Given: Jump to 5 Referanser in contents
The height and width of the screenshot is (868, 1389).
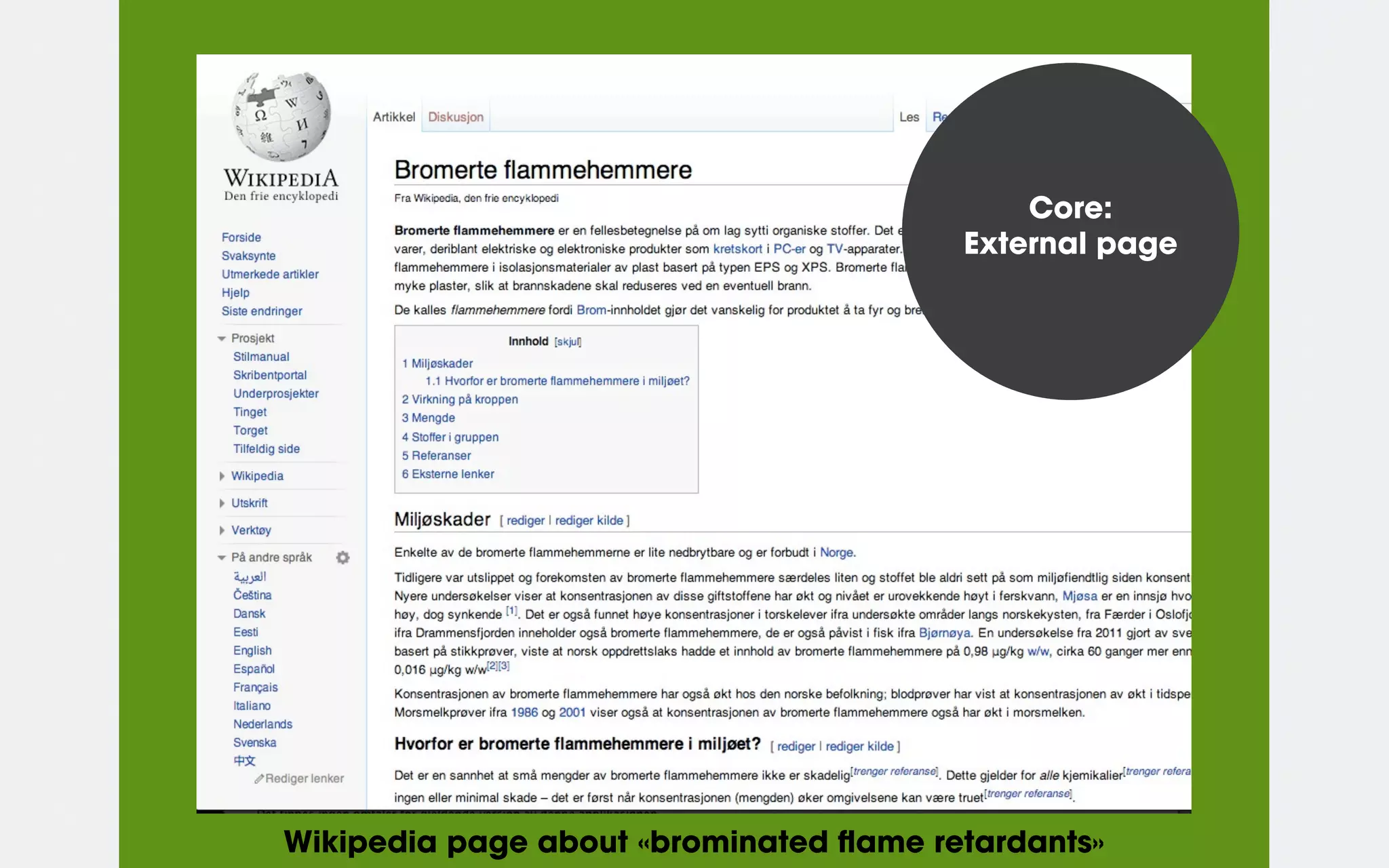Looking at the screenshot, I should [436, 456].
